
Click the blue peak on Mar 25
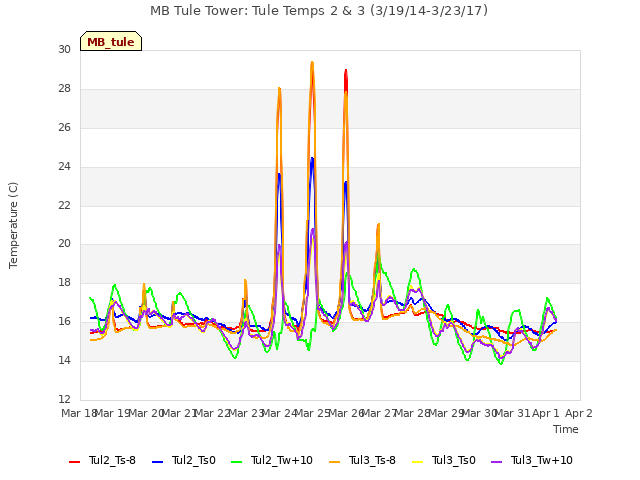[312, 159]
